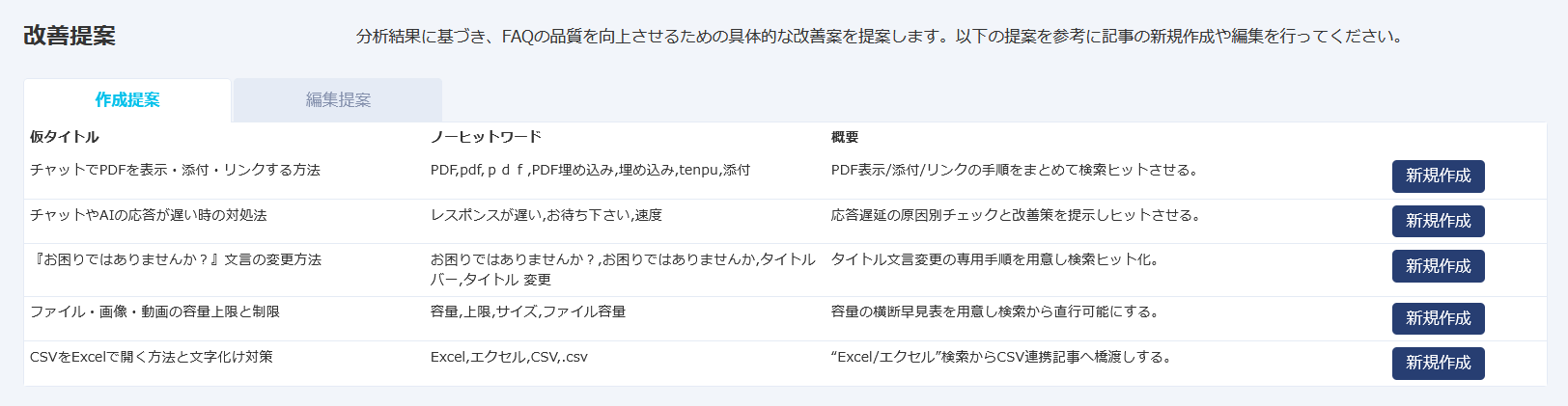Create new article for 『お困りではありませんか？』 row
1568x406 pixels.
click(1438, 266)
